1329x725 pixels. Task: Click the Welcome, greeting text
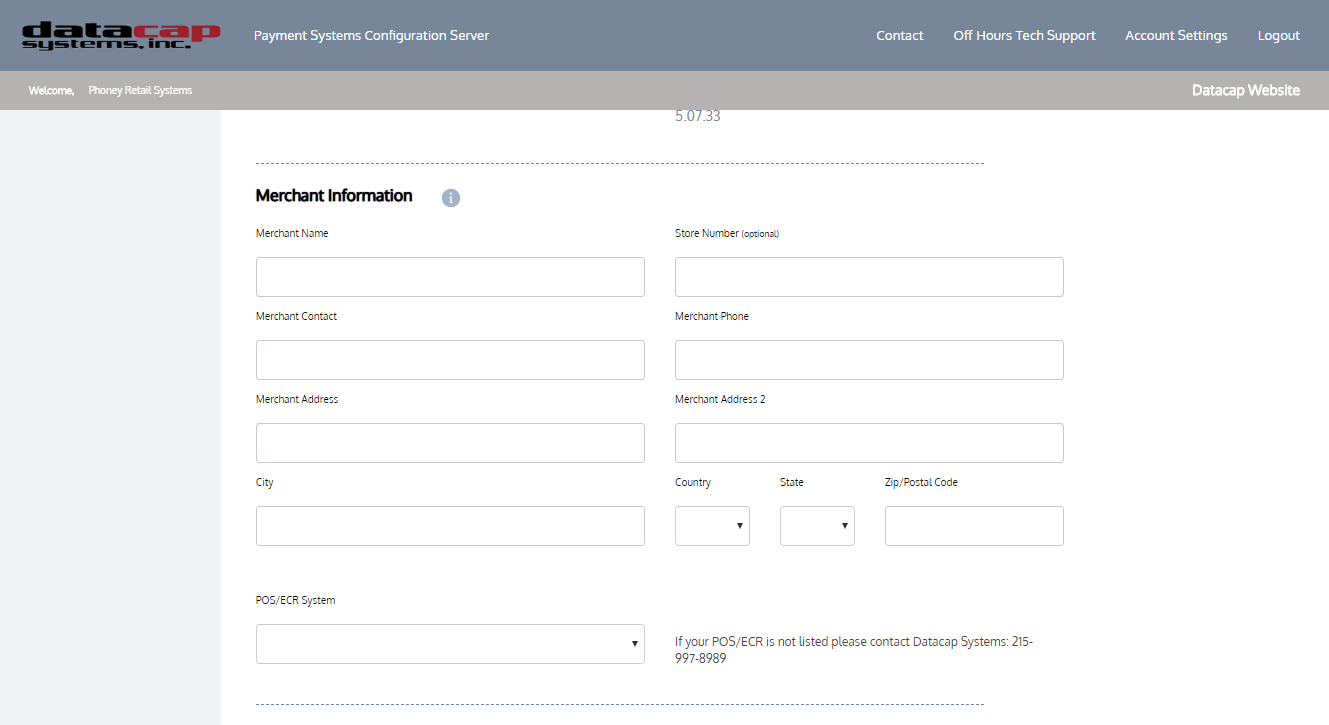(x=51, y=90)
